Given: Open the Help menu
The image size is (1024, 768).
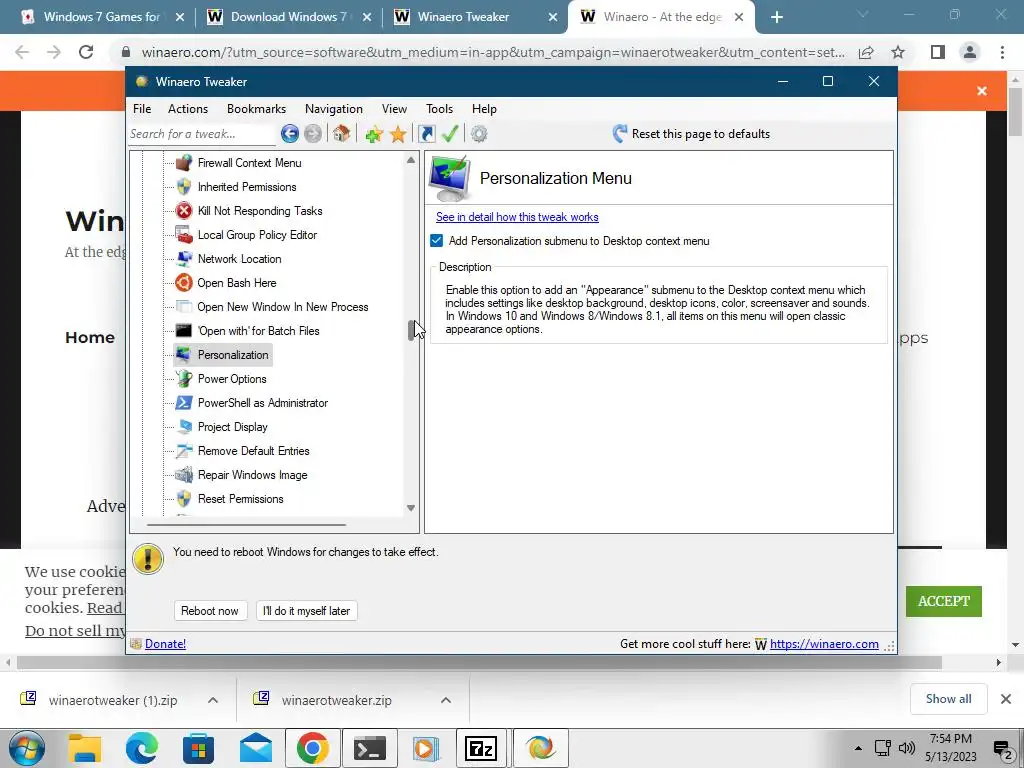Looking at the screenshot, I should pos(485,109).
